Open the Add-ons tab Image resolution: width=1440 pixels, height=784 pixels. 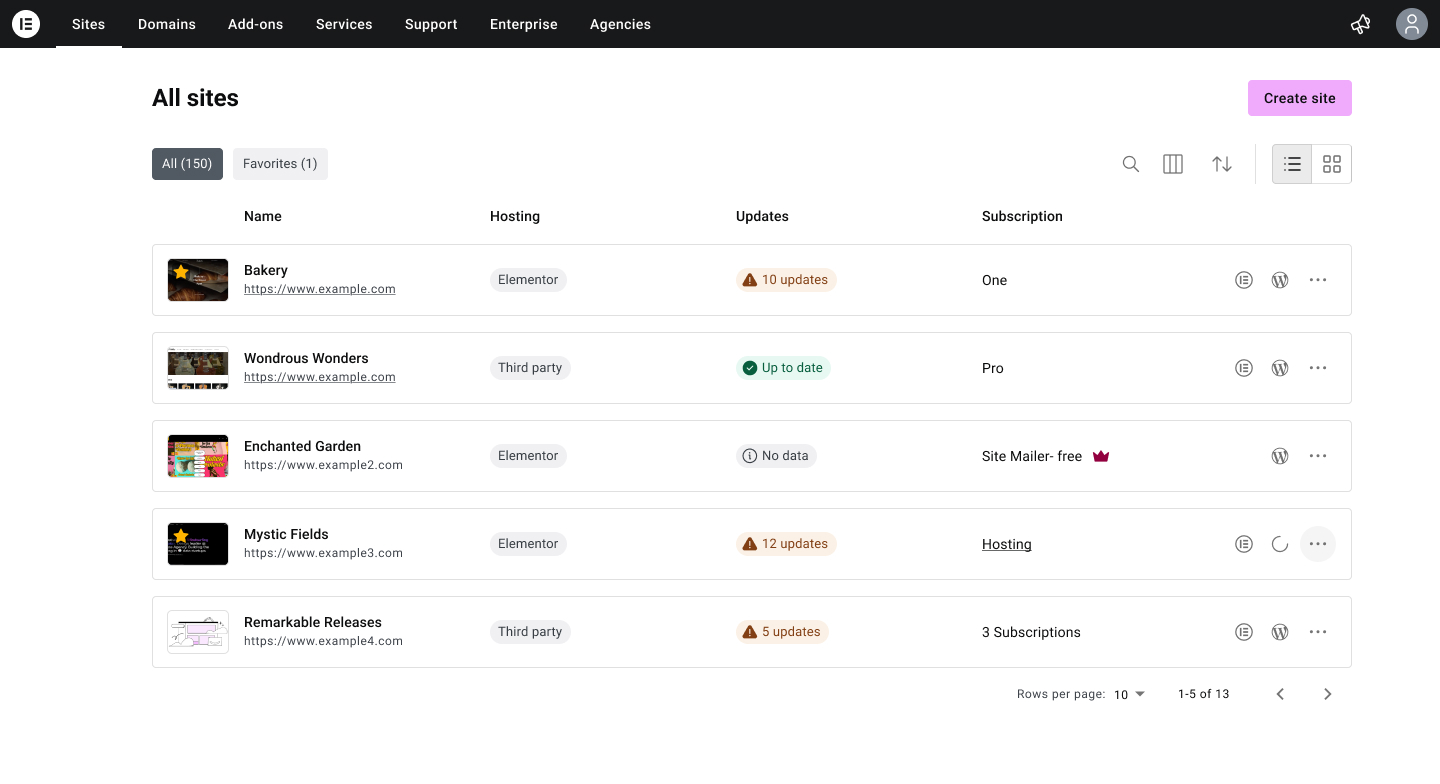click(256, 24)
